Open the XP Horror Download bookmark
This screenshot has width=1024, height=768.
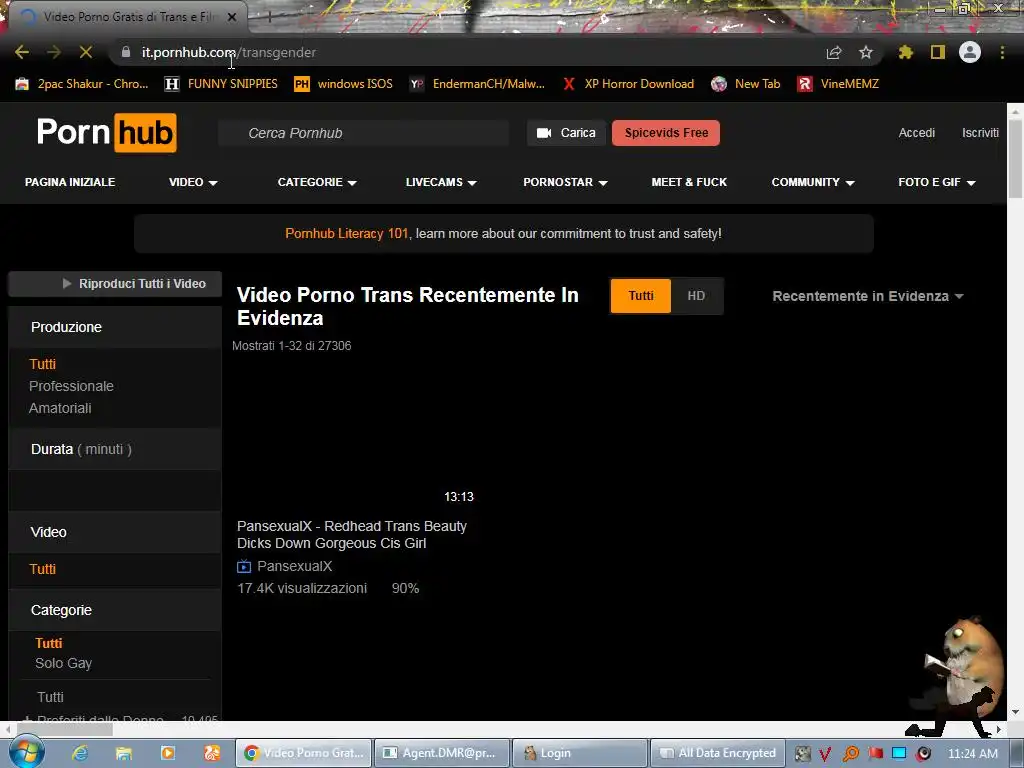[628, 84]
